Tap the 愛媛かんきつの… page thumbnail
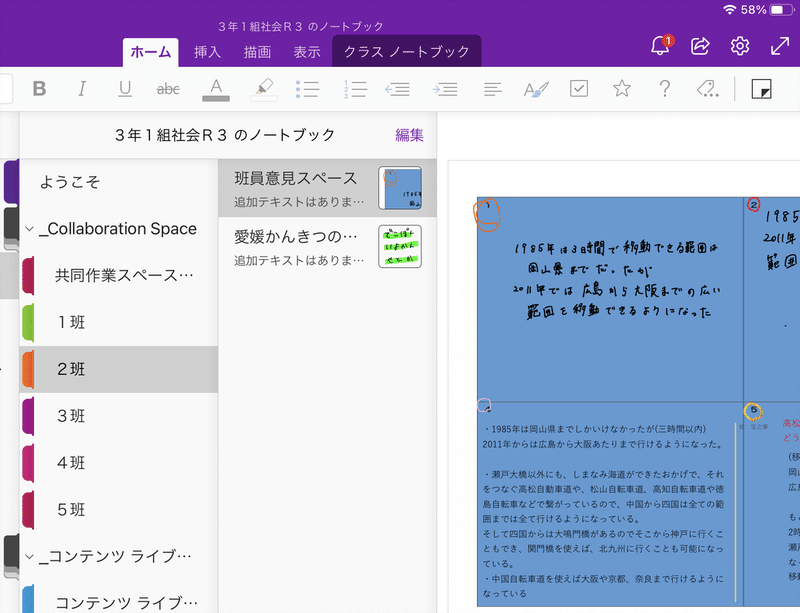Screen dimensions: 800x613 point(400,247)
